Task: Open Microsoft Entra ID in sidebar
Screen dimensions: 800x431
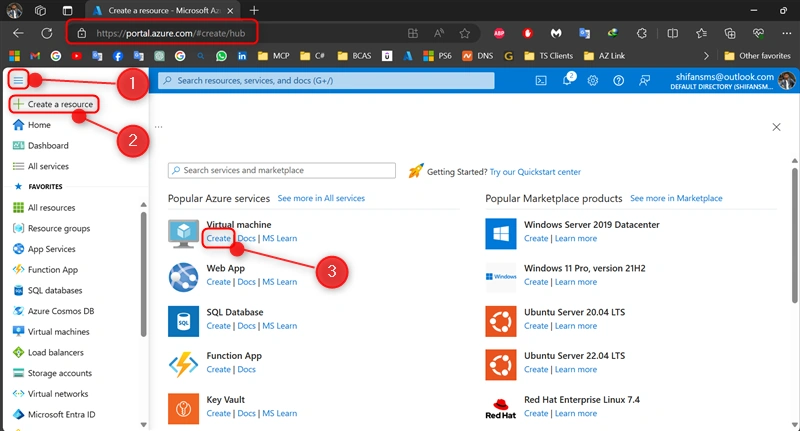Action: click(x=54, y=415)
